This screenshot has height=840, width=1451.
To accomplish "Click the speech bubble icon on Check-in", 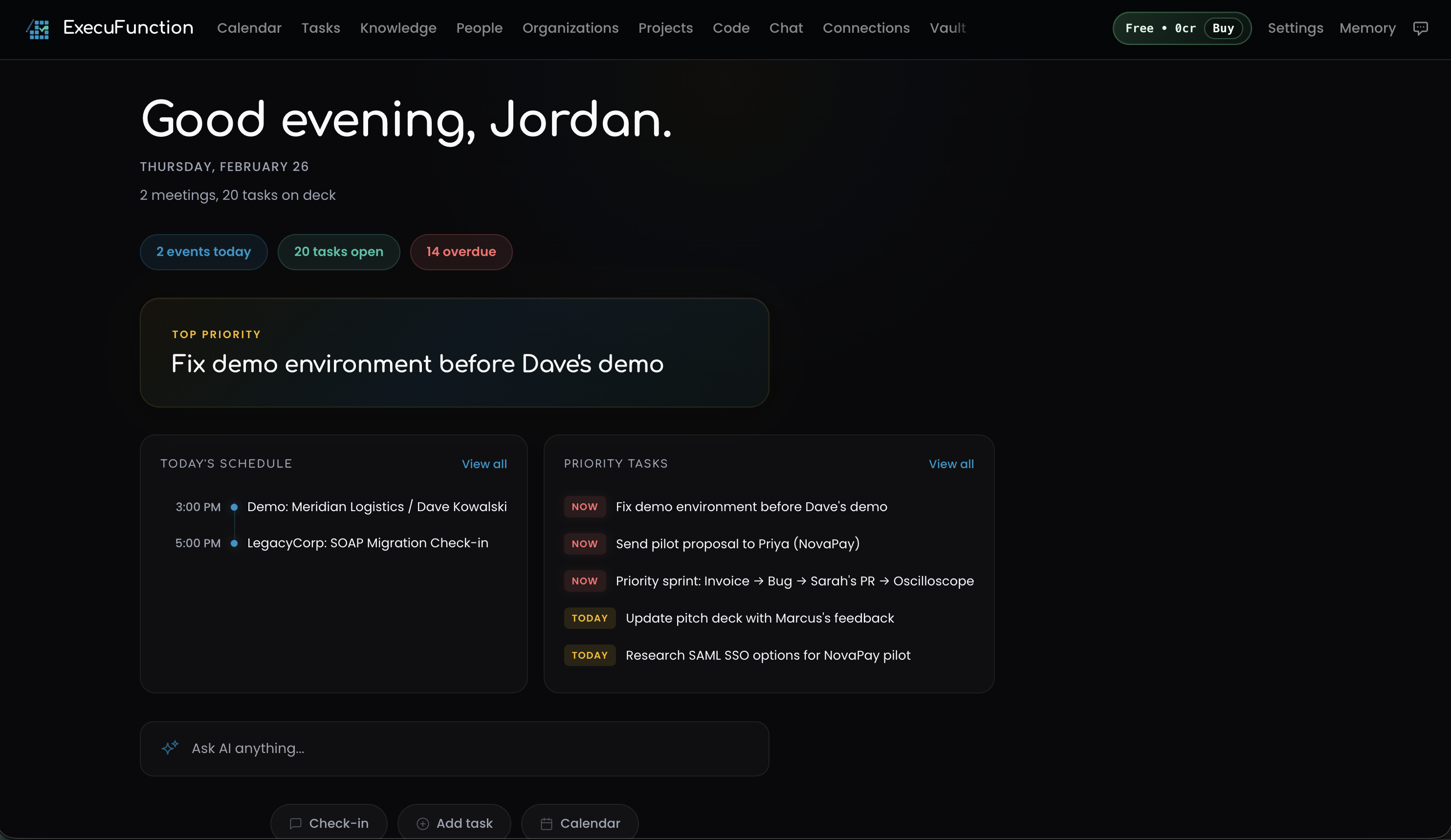I will click(x=295, y=823).
